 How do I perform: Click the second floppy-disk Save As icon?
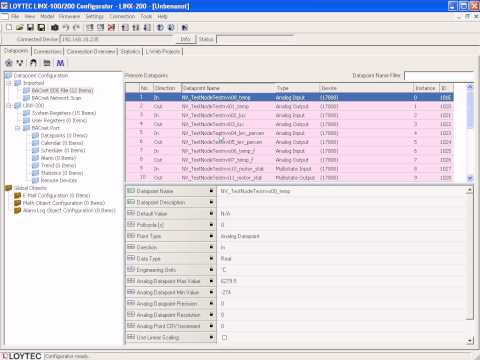[41, 28]
